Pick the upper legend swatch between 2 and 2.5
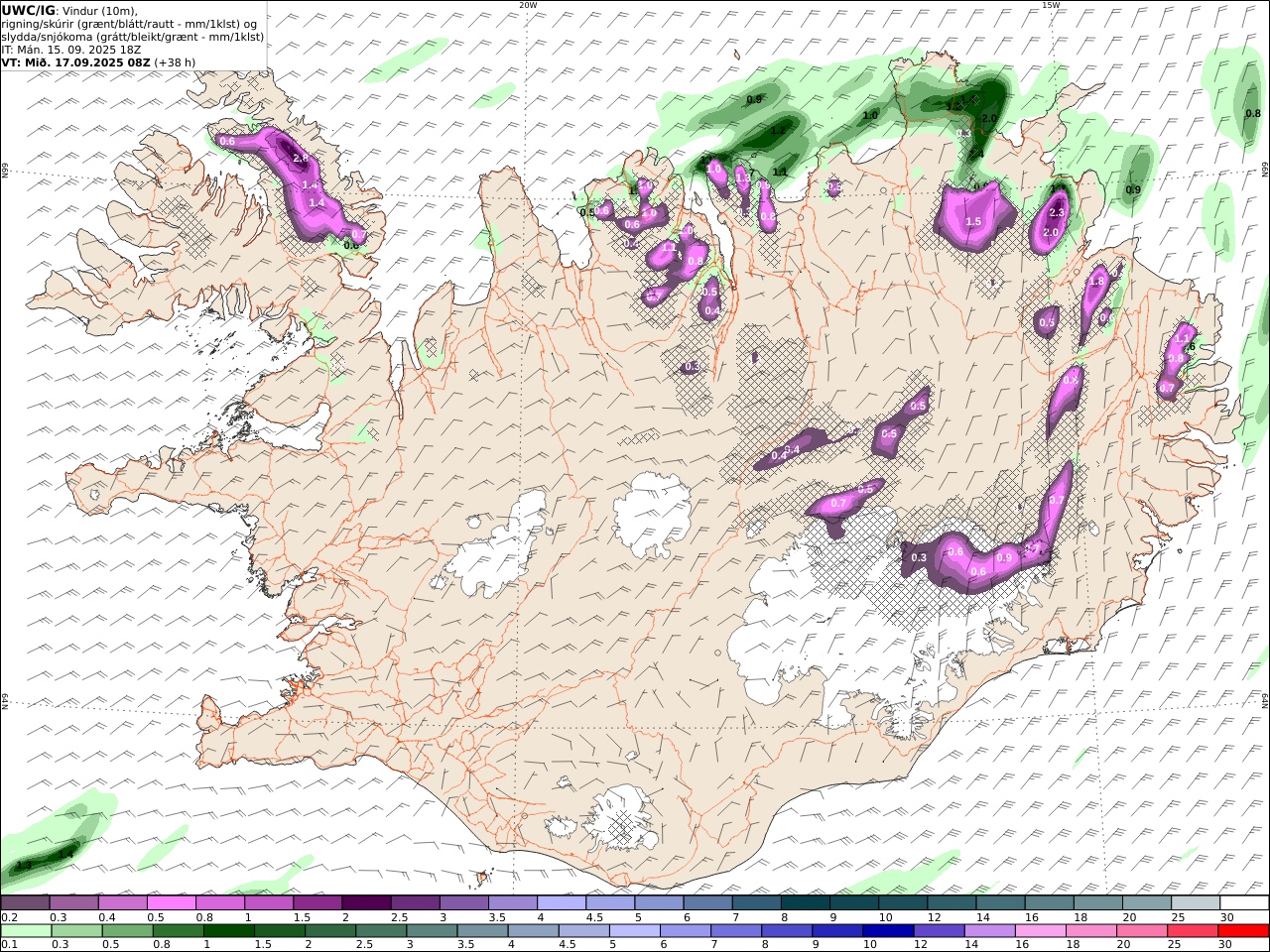The height and width of the screenshot is (952, 1270). point(366,902)
